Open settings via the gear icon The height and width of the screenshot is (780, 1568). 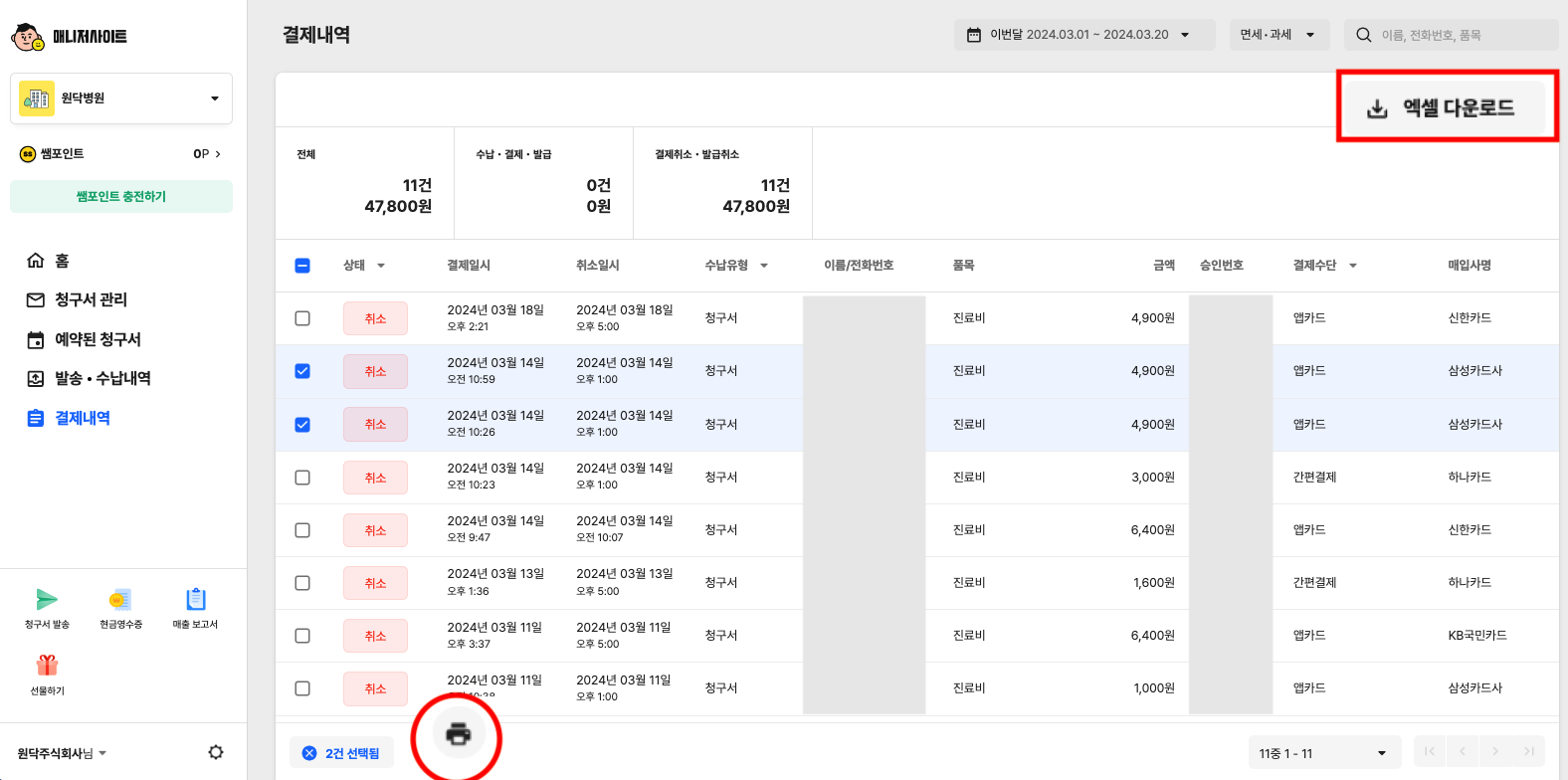[216, 752]
